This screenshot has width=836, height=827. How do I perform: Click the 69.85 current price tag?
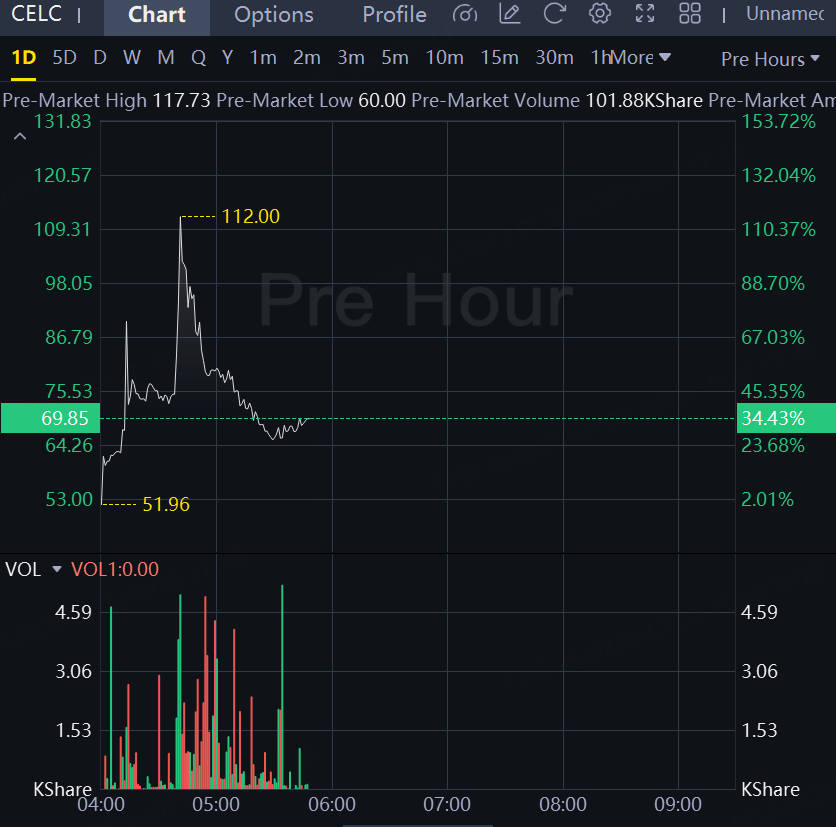51,418
